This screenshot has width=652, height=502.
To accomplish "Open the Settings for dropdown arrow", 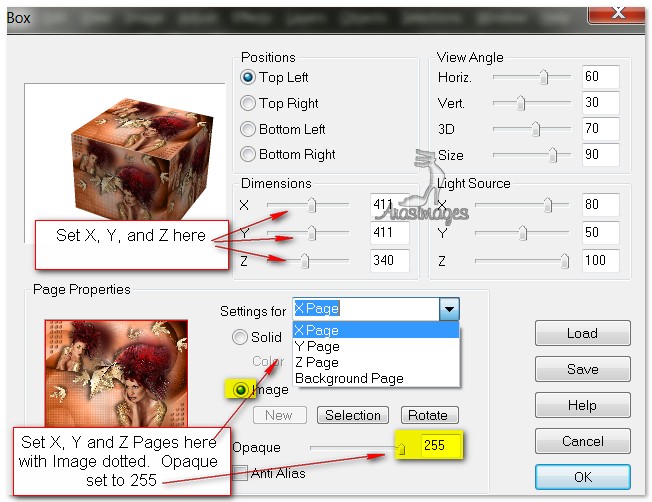I will [450, 311].
